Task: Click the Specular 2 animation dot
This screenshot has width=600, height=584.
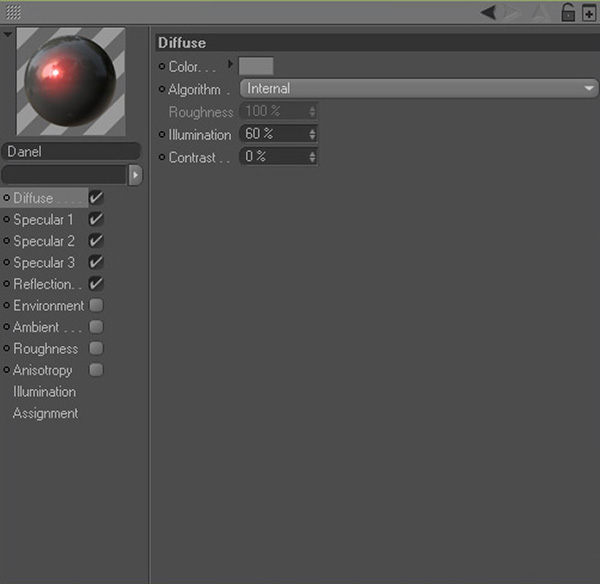Action: [7, 241]
